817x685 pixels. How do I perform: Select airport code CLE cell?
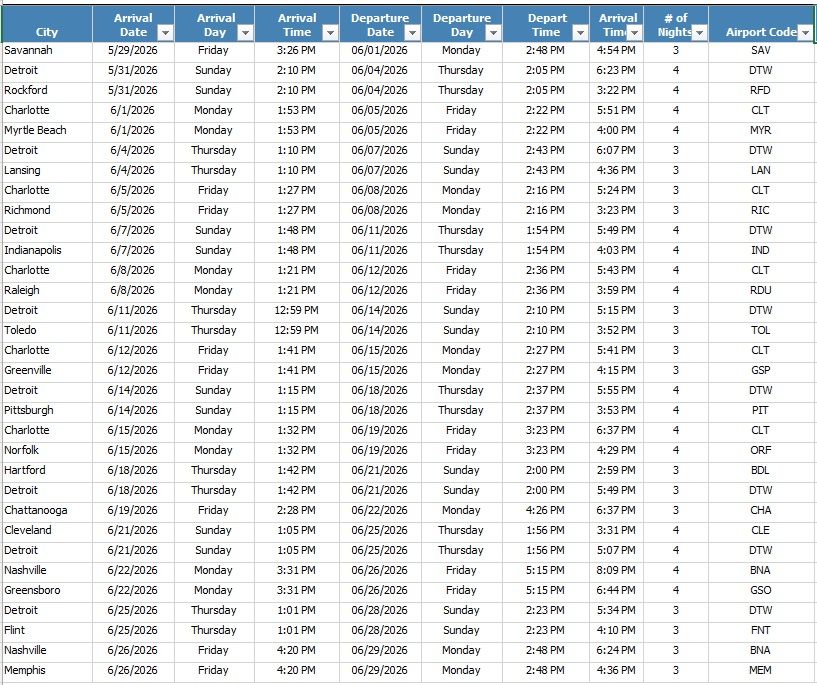click(x=761, y=530)
